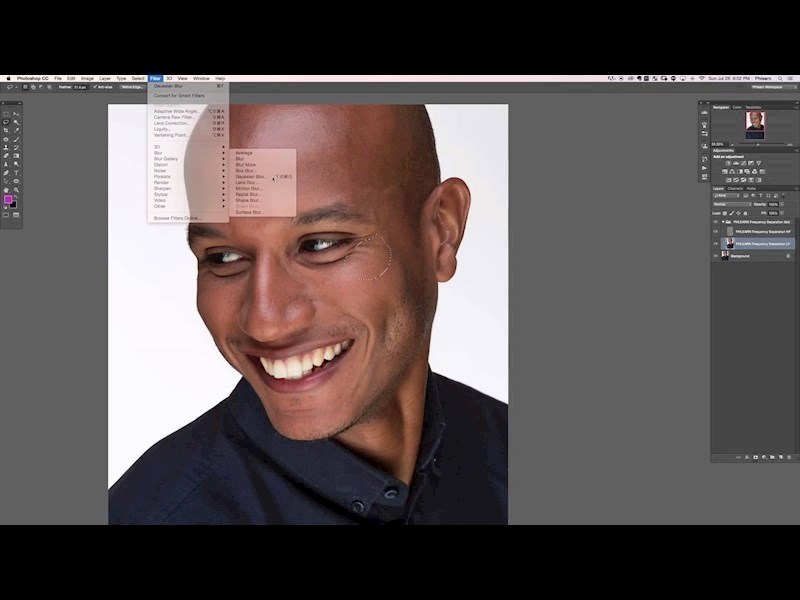Open the Opacity slider dropdown arrow

coord(782,205)
